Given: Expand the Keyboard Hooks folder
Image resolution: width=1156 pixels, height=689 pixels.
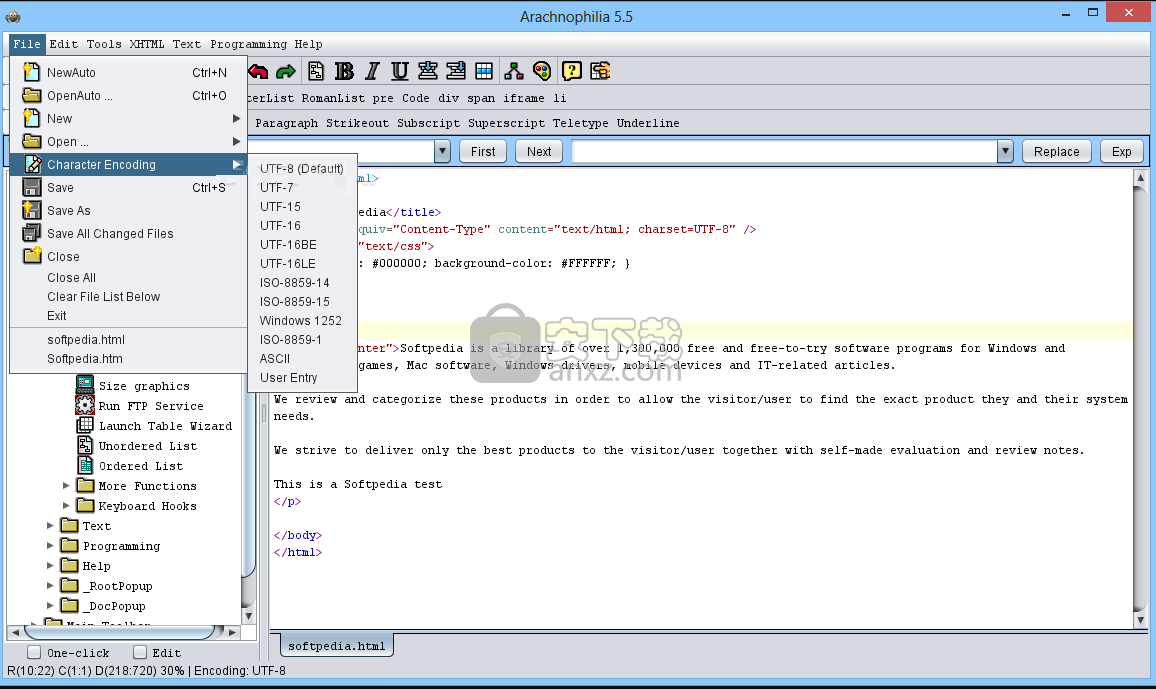Looking at the screenshot, I should [66, 506].
